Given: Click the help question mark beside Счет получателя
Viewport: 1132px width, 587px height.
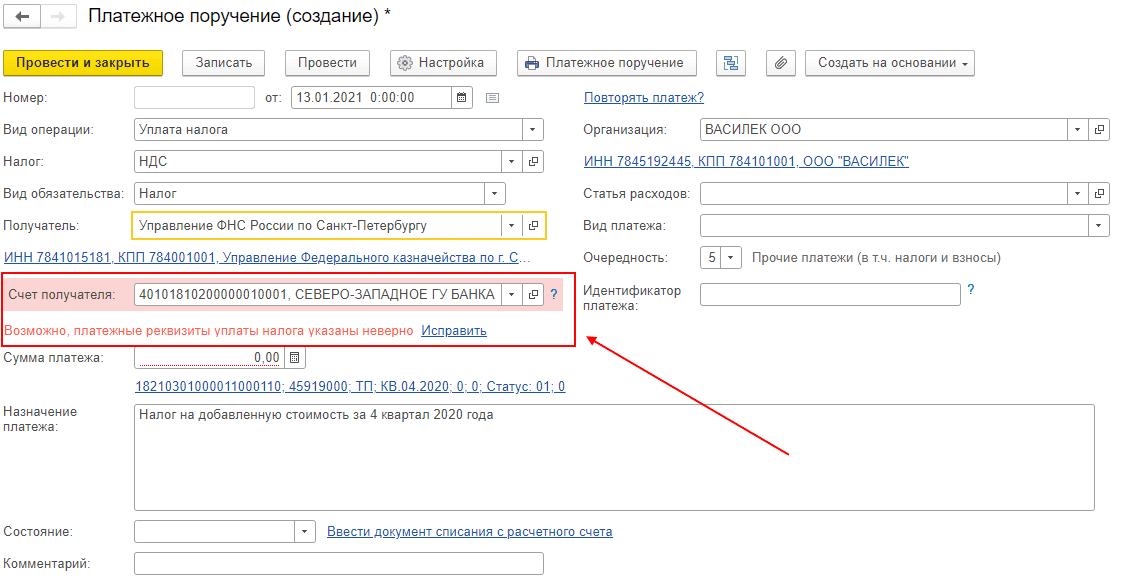Looking at the screenshot, I should [554, 294].
